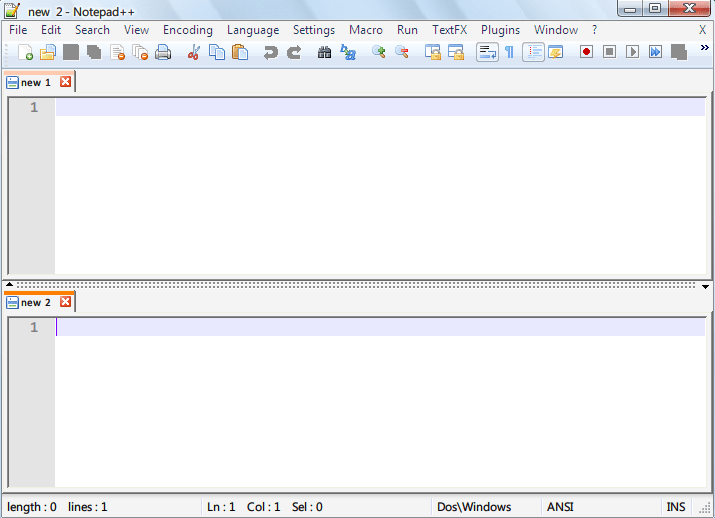This screenshot has width=715, height=518.
Task: Click the Playback macro icon
Action: click(632, 52)
